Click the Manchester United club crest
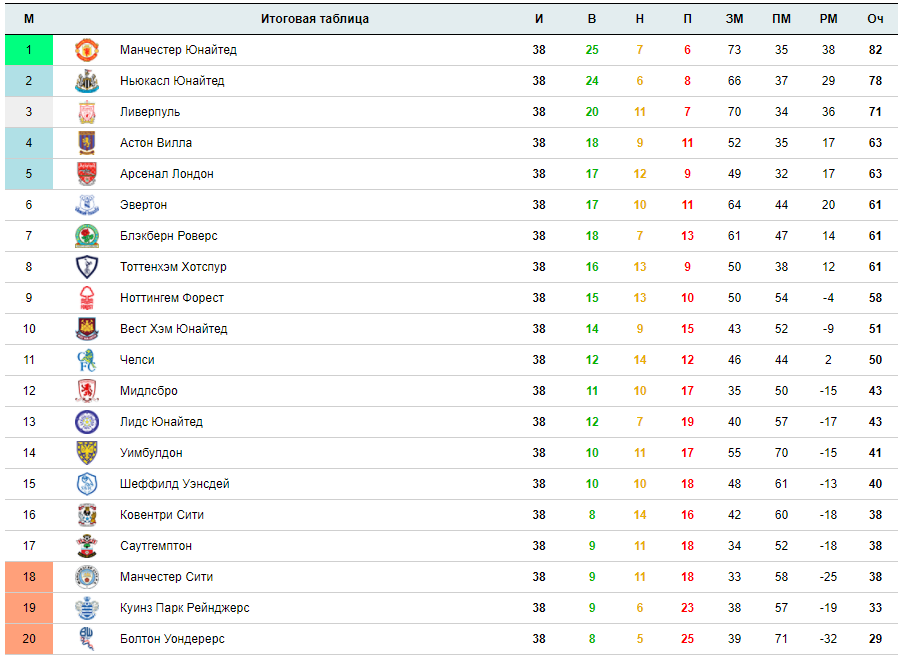Viewport: 898px width, 658px height. (x=86, y=50)
